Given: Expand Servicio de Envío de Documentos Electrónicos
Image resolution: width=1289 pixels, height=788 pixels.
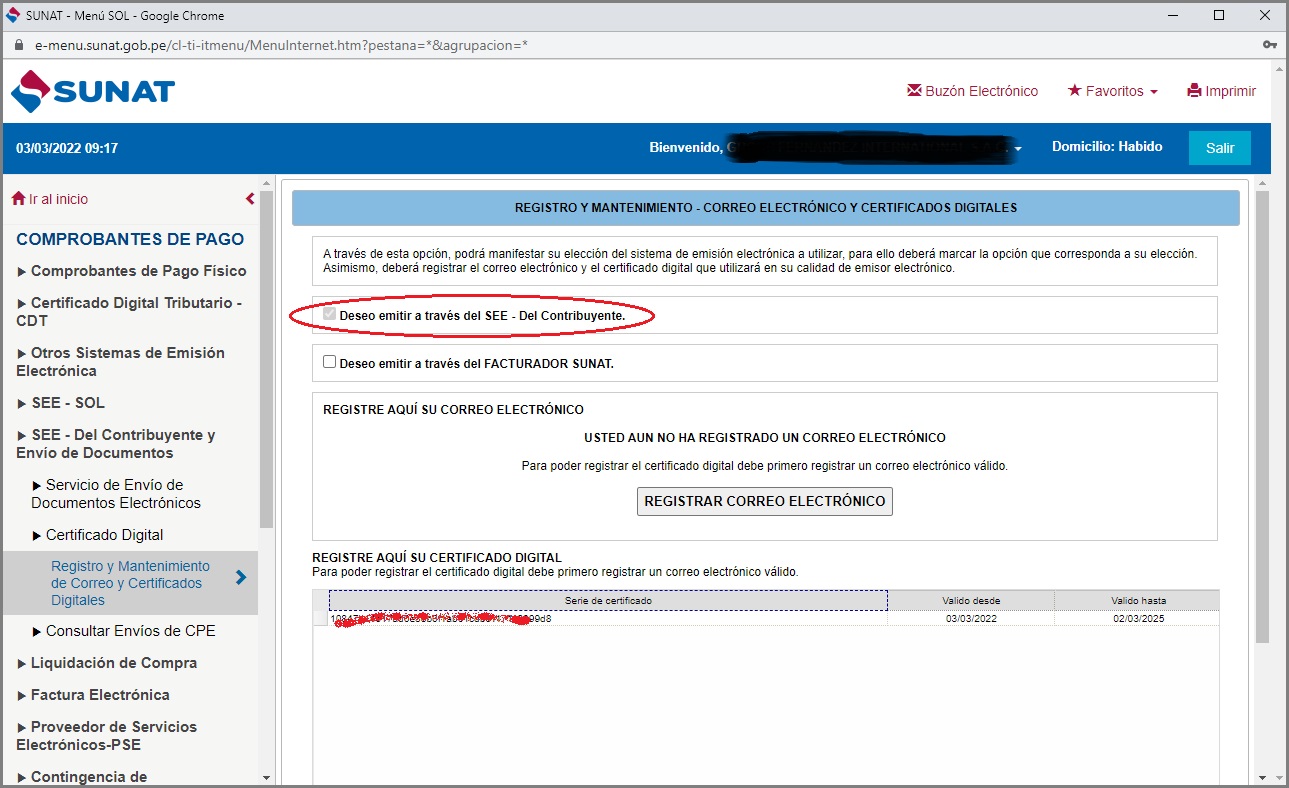Looking at the screenshot, I should [x=116, y=494].
